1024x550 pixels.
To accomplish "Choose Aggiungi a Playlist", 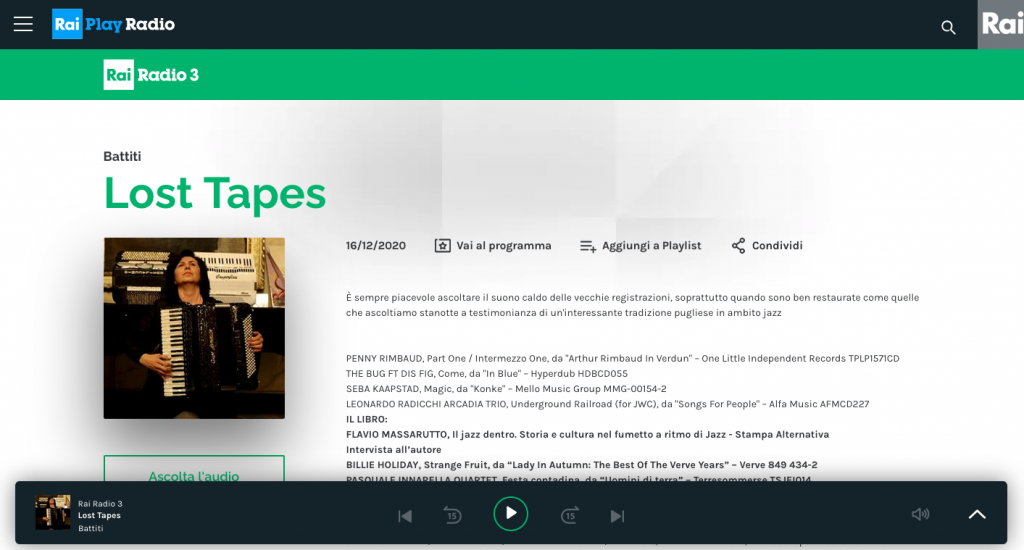I will (x=651, y=246).
